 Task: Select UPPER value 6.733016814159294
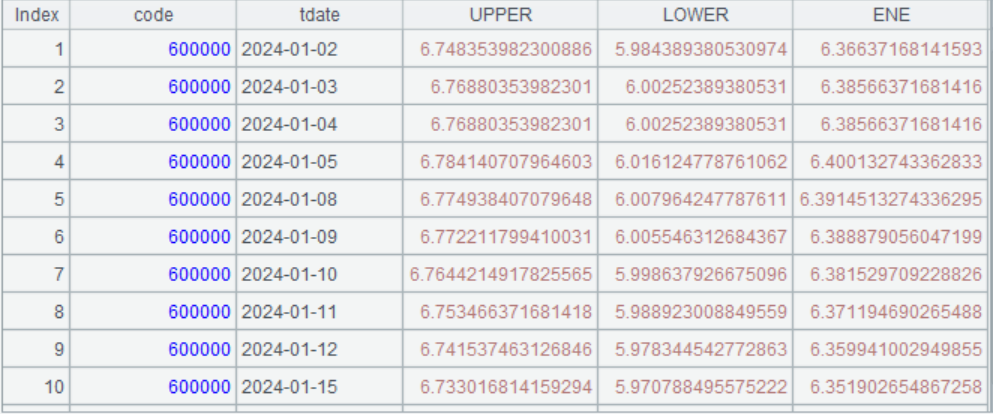(x=500, y=387)
